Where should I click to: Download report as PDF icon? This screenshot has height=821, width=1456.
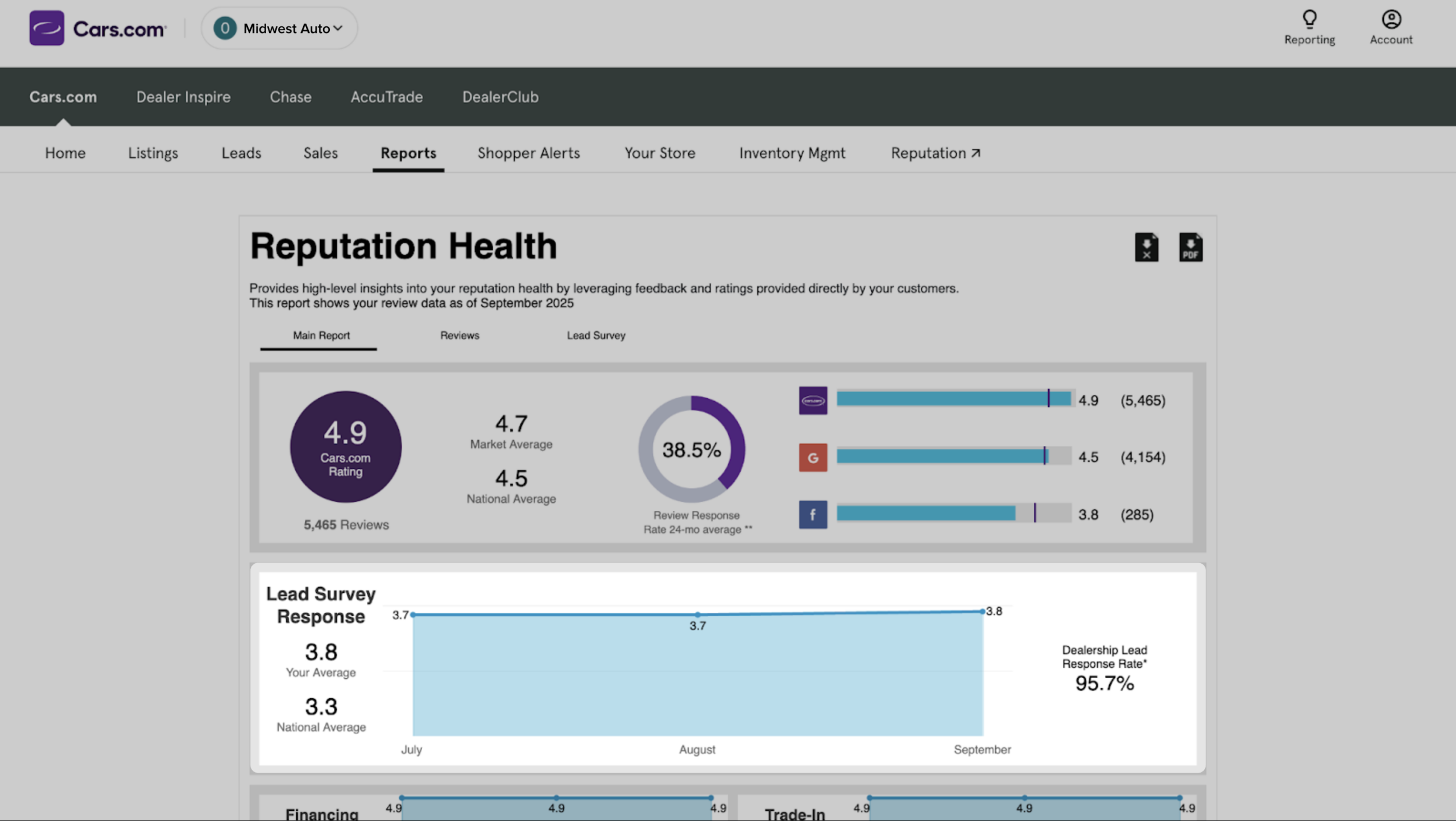[x=1190, y=247]
